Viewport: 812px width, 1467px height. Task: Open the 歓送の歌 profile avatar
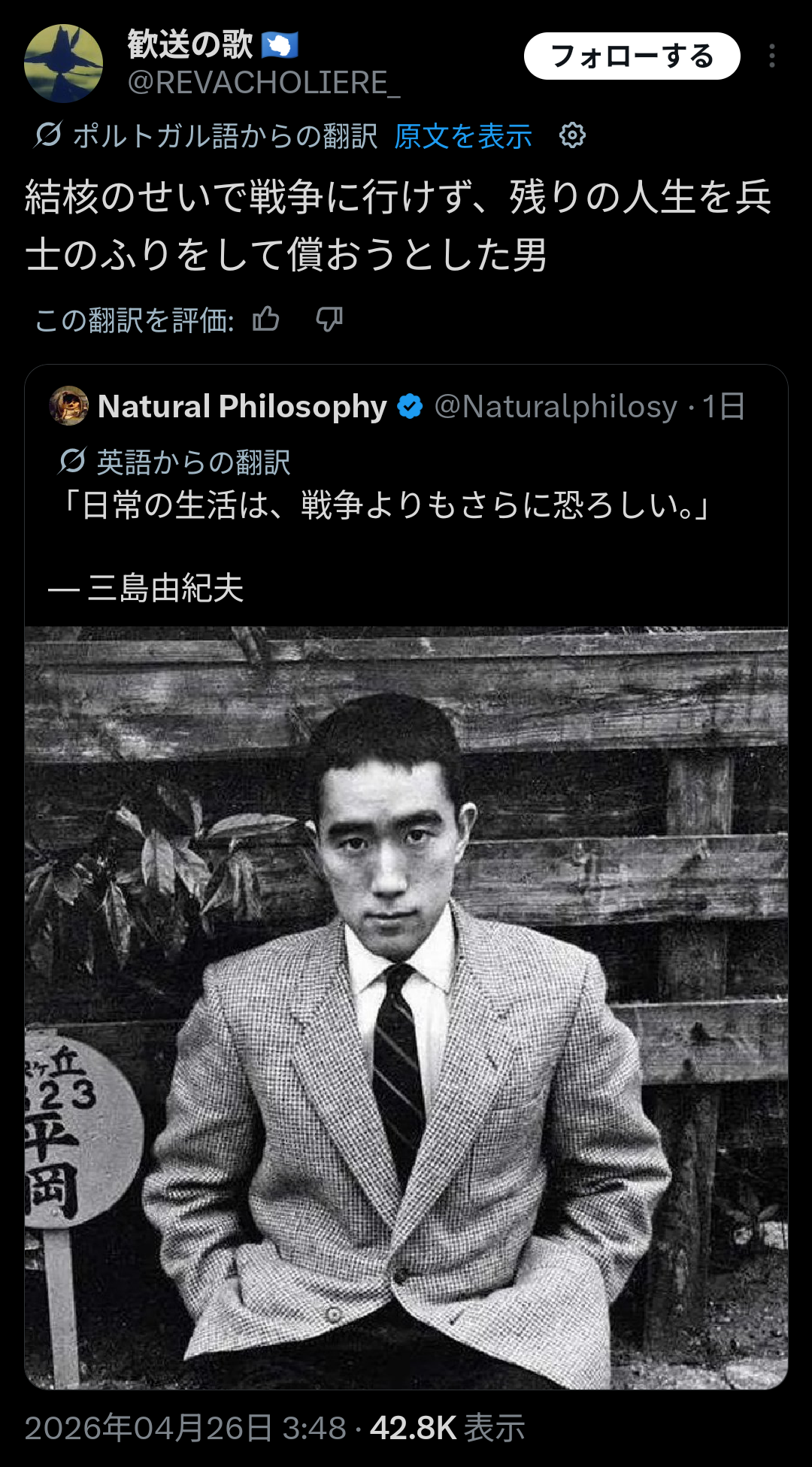(63, 63)
